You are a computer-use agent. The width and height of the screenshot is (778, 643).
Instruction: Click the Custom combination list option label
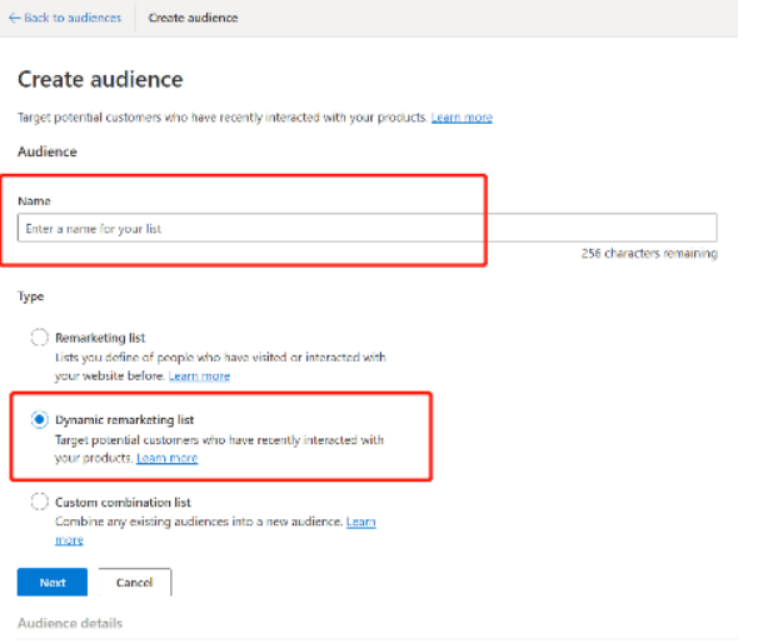[123, 502]
